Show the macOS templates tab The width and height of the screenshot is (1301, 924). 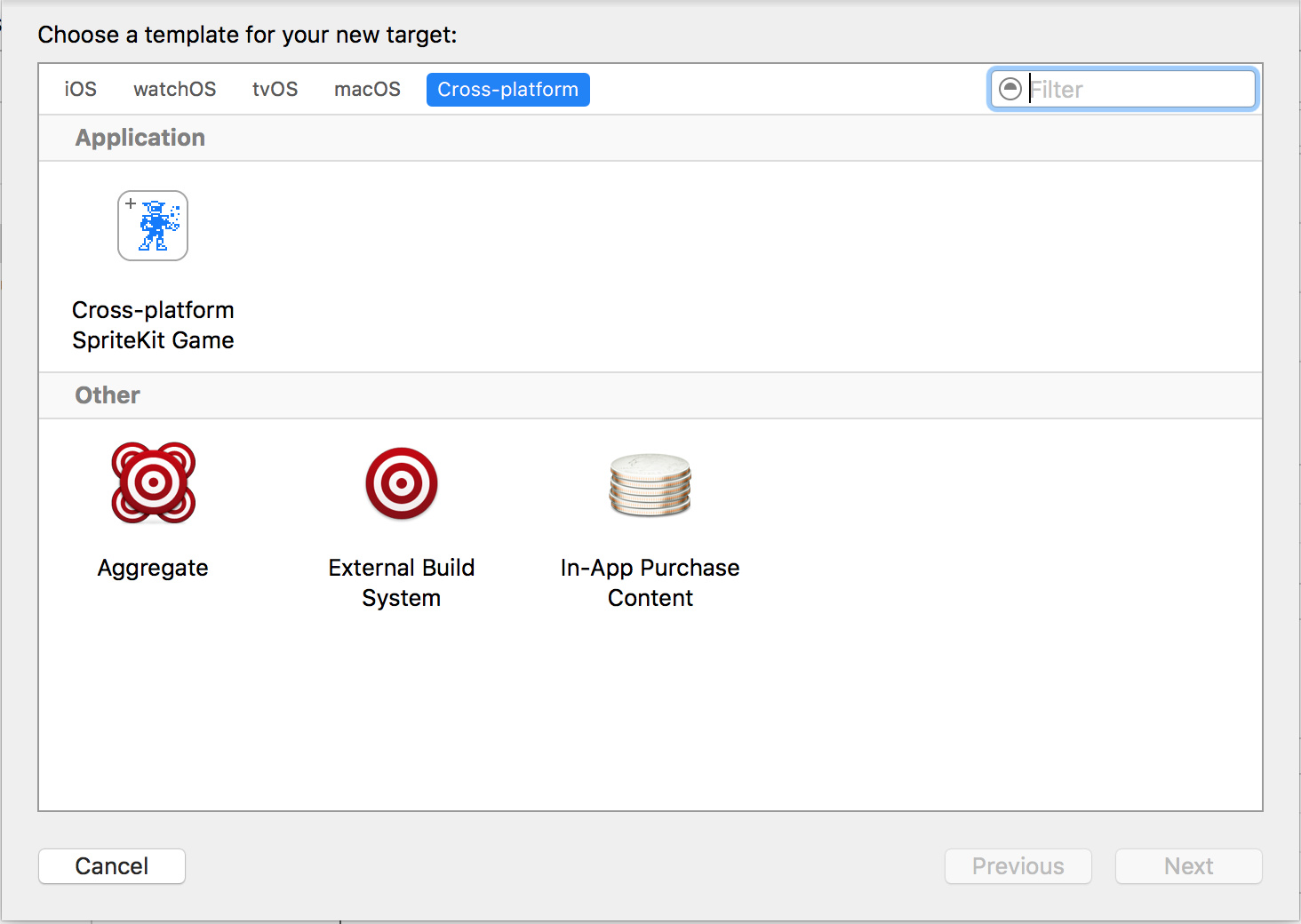click(x=367, y=90)
